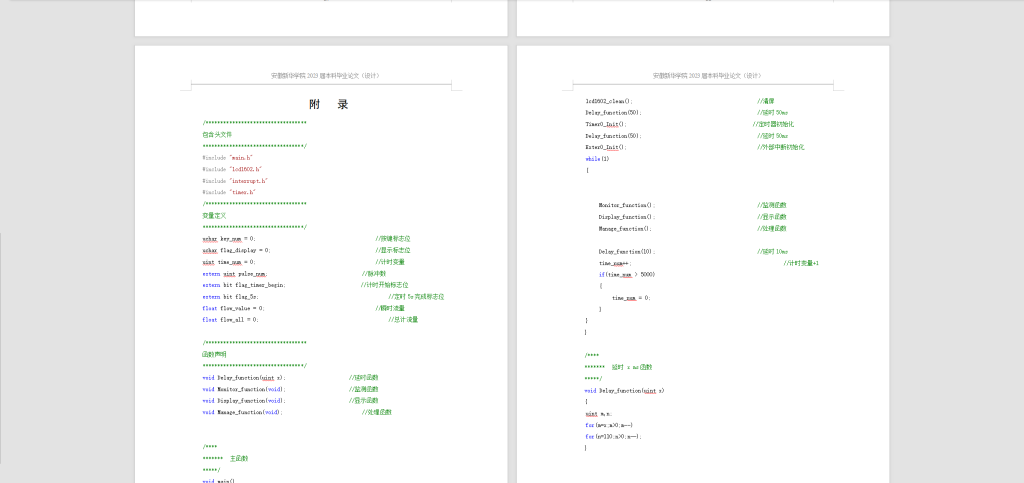Click the Timer0_Init() call
This screenshot has height=483, width=1024.
click(x=606, y=124)
